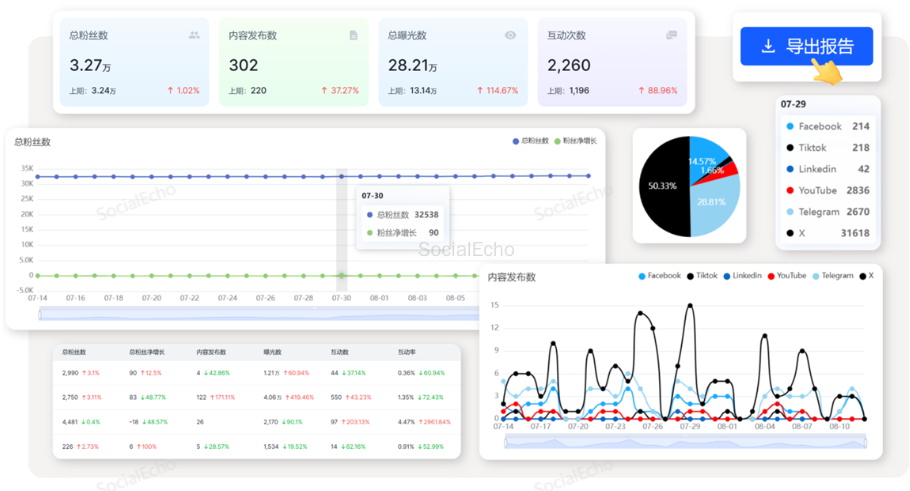Toggle Tiktok series in 内容发布数 legend
This screenshot has height=491, width=910.
(x=702, y=276)
